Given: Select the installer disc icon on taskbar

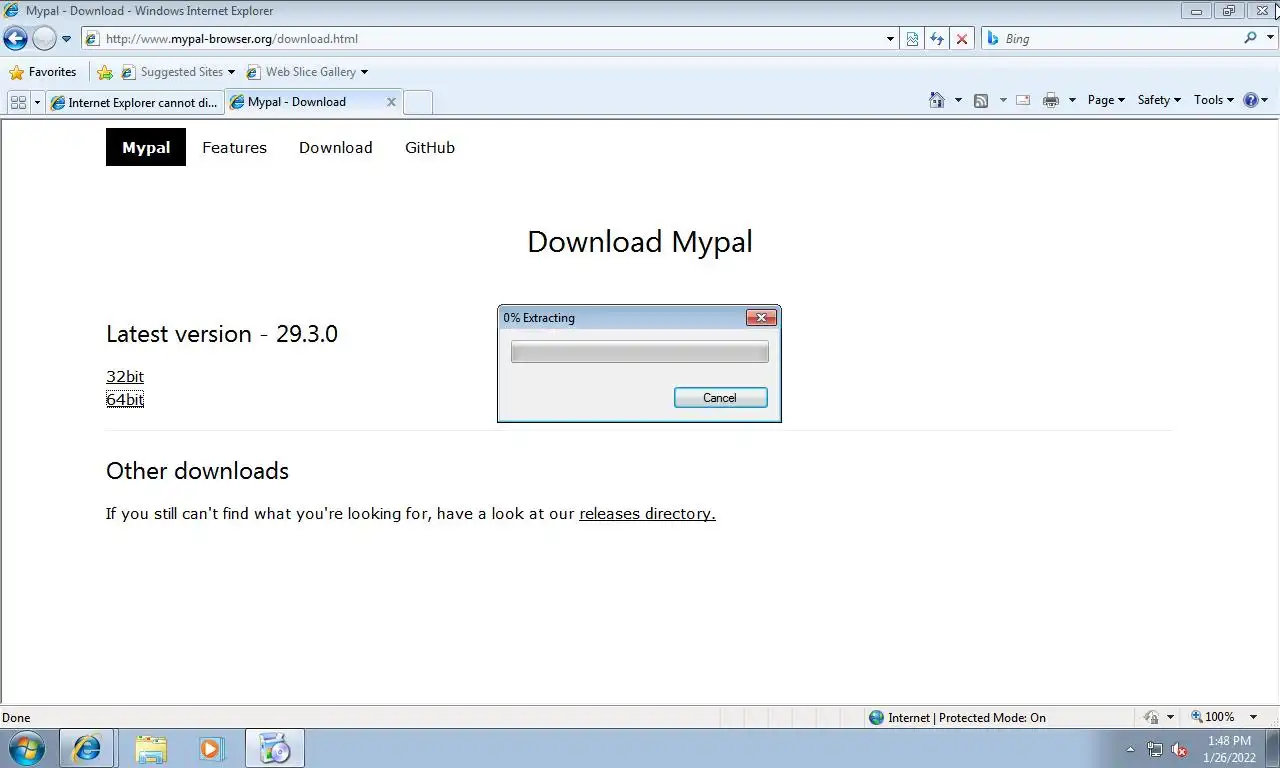Looking at the screenshot, I should pyautogui.click(x=274, y=748).
